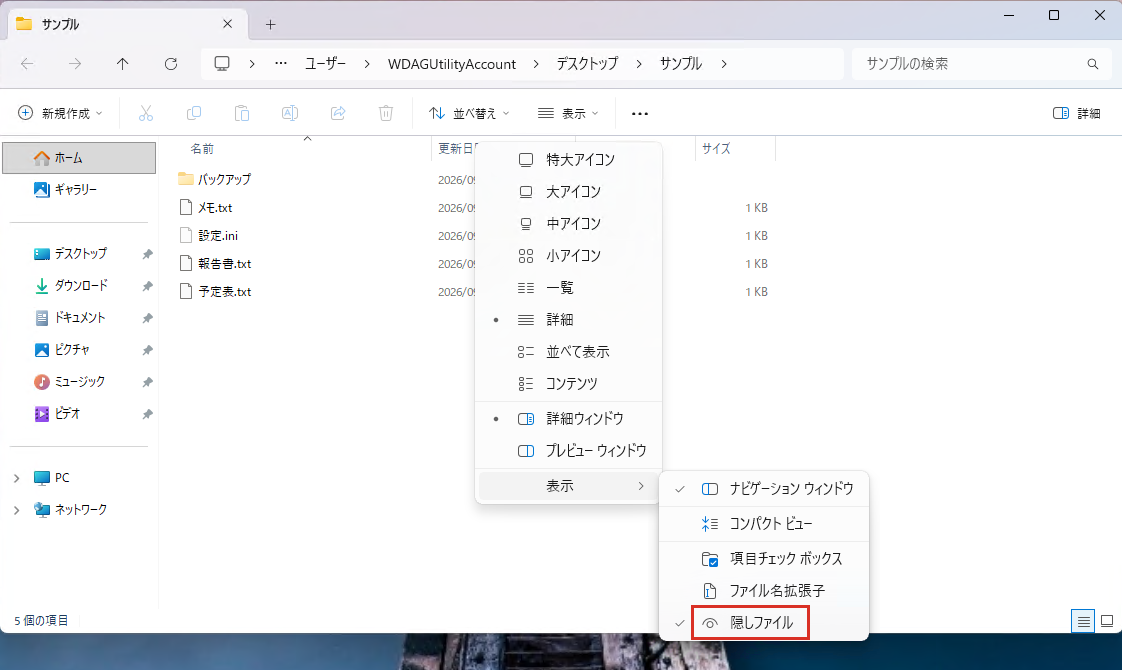1122x670 pixels.
Task: Go forward with the right arrow
Action: tap(75, 64)
